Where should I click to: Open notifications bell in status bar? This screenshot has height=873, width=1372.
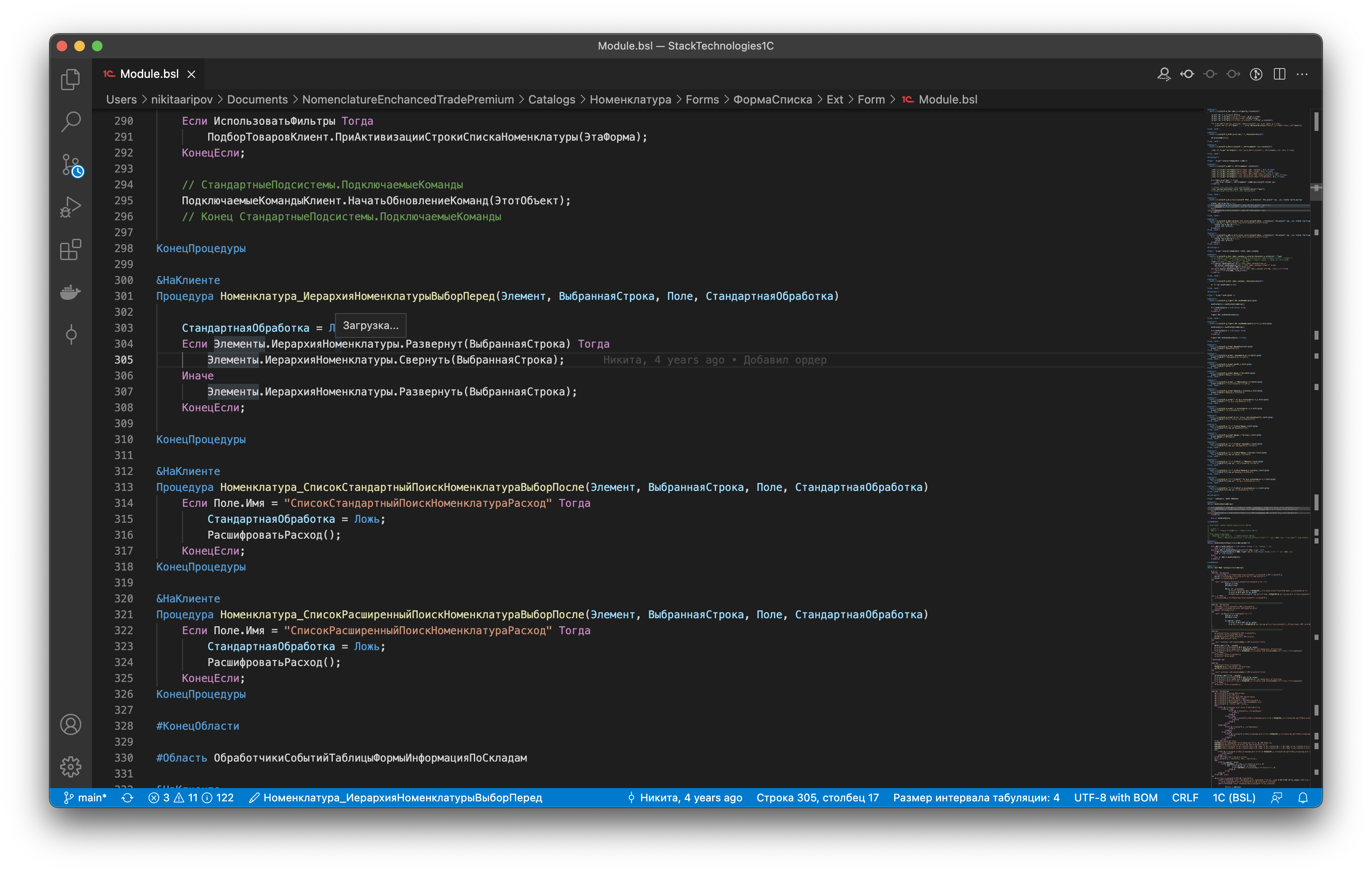(1303, 798)
